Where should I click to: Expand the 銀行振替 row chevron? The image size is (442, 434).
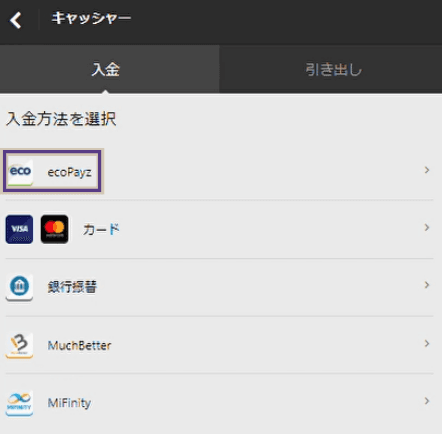(427, 285)
